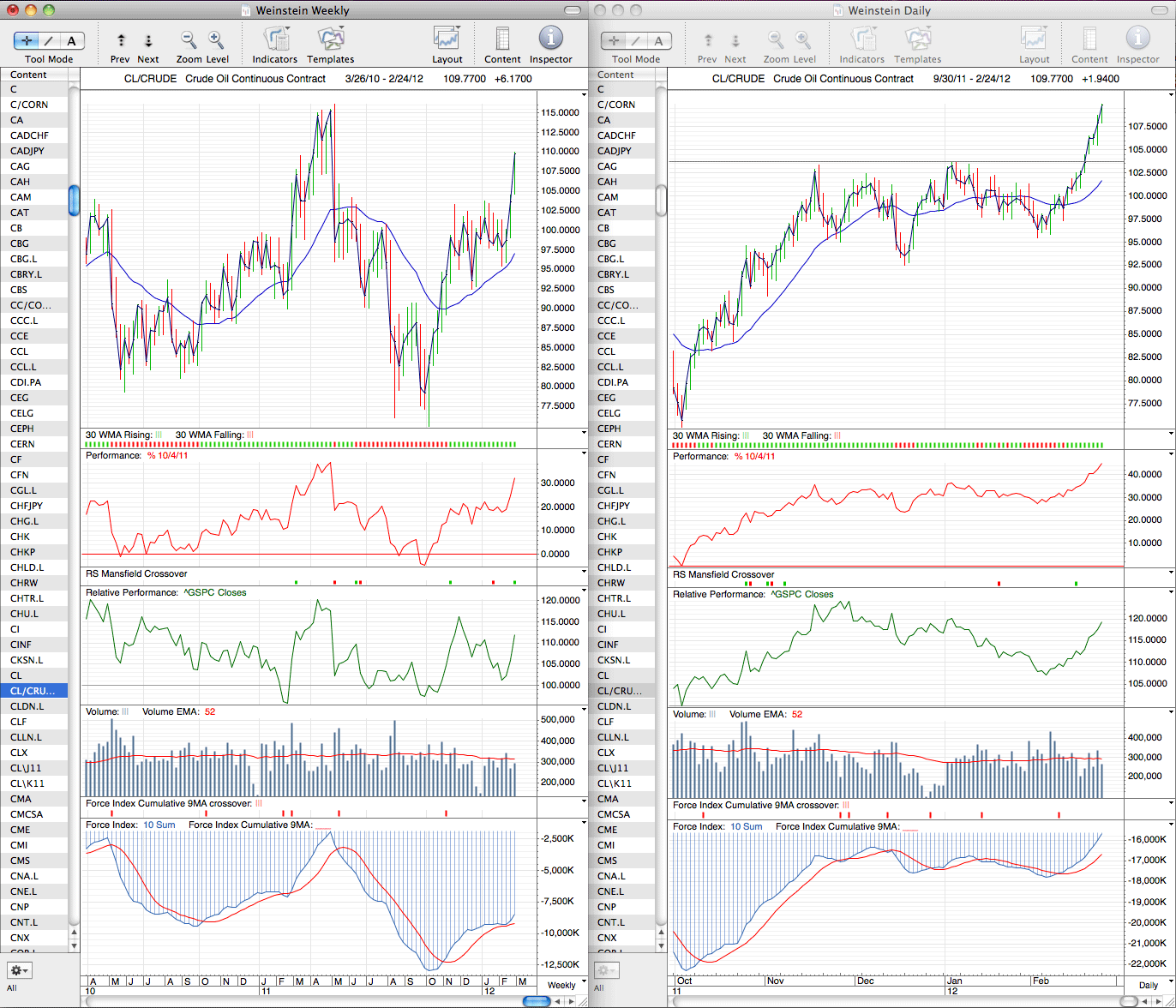Open the Performance pane dropdown arrow in Weekly
This screenshot has height=1008, width=1176.
point(584,453)
